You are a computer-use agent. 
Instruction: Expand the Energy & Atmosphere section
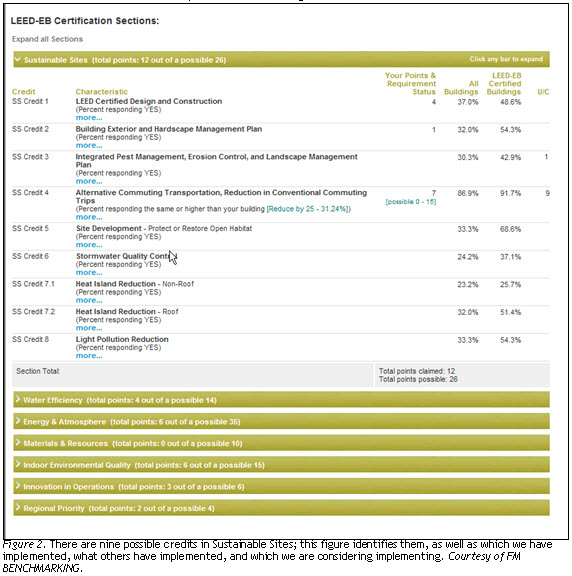(281, 421)
